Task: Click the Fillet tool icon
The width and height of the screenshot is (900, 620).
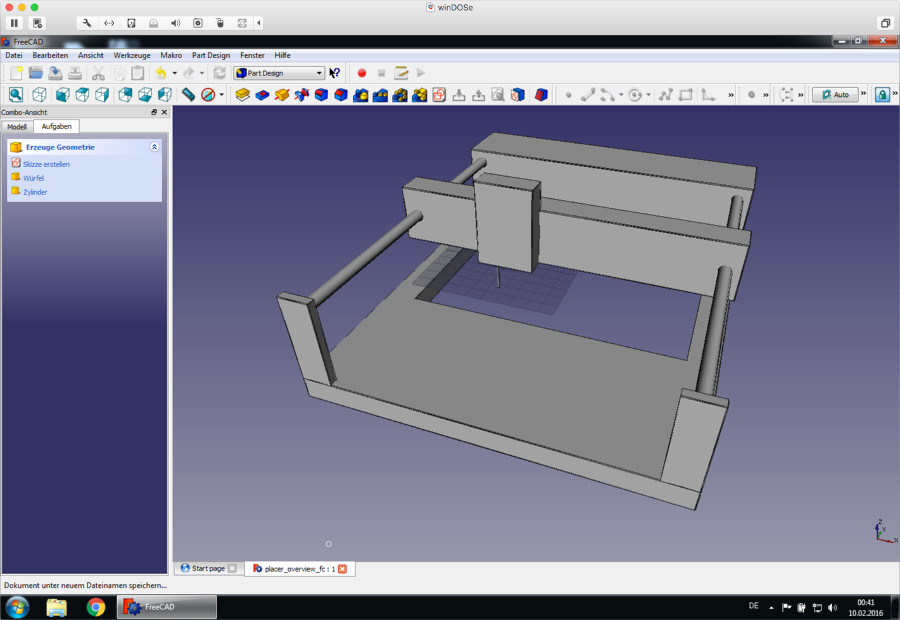Action: pos(321,95)
